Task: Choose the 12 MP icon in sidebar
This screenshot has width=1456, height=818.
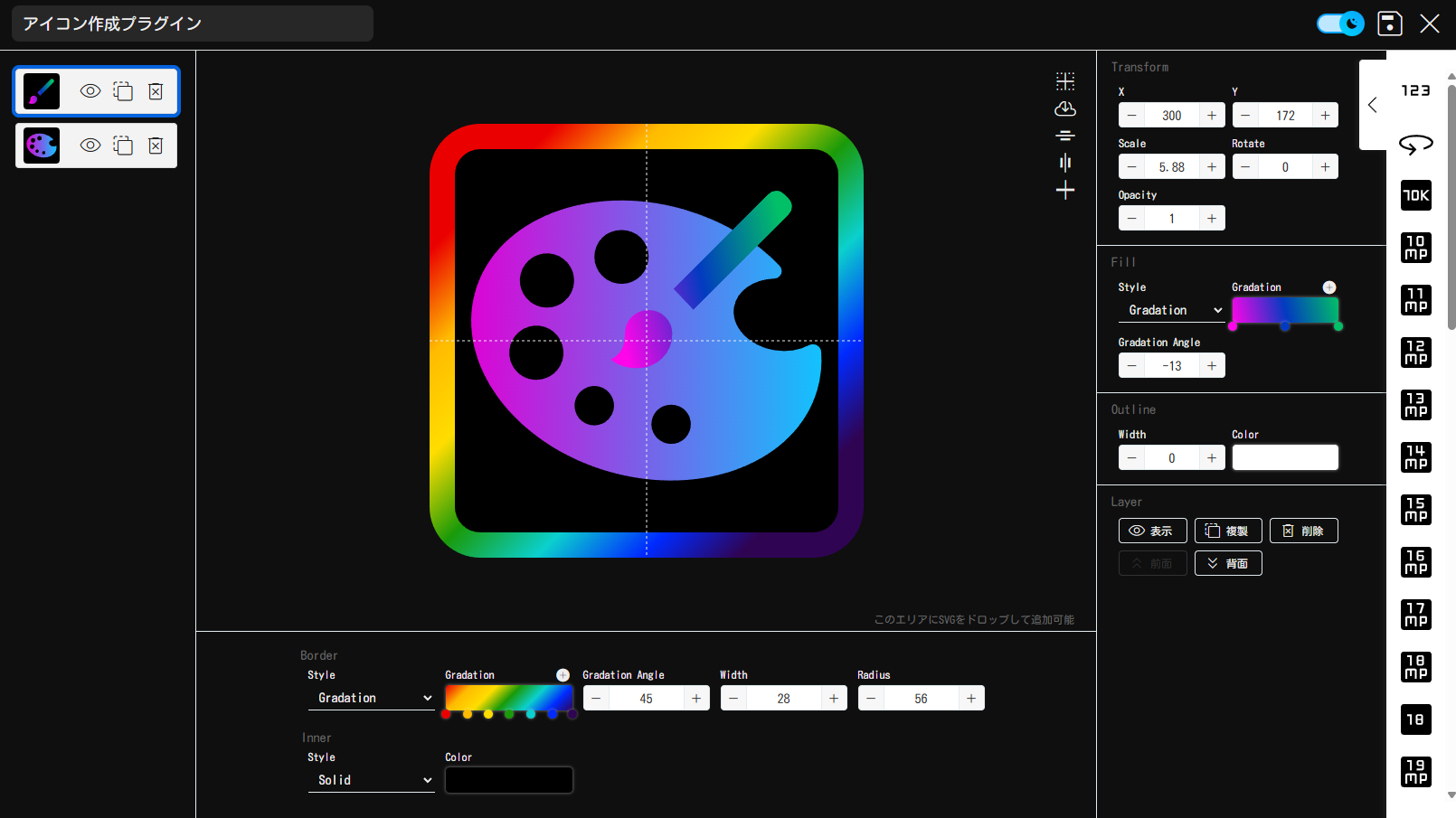Action: (1415, 353)
